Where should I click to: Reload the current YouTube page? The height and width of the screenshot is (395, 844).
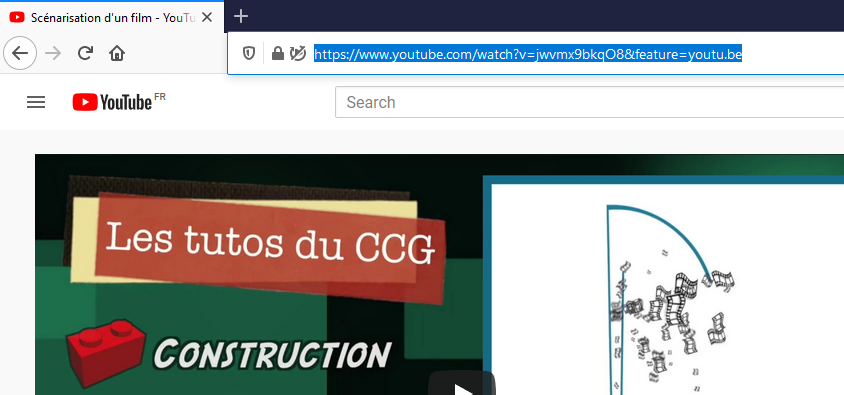85,53
